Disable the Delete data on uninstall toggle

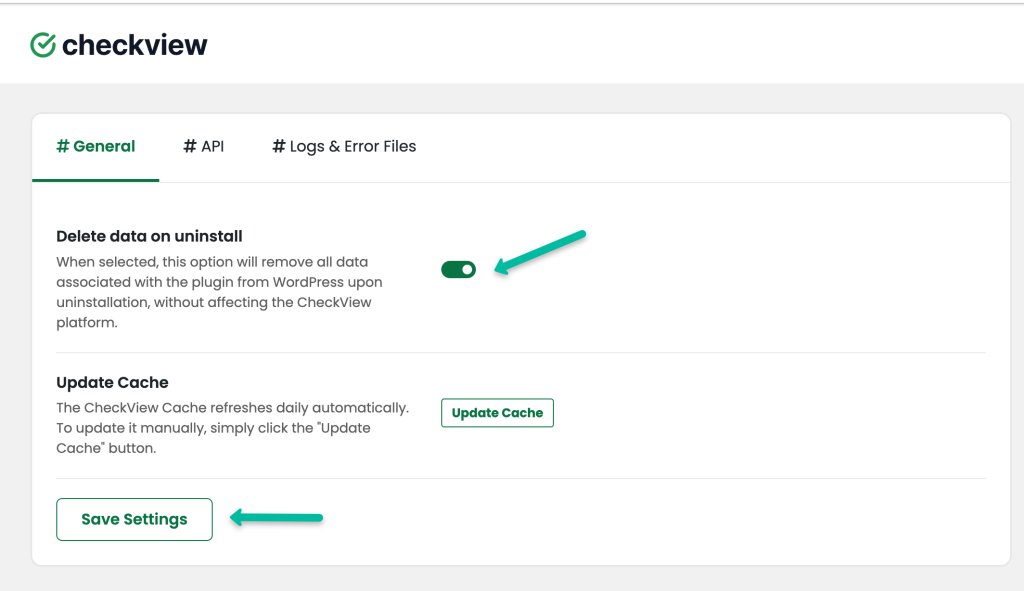458,270
